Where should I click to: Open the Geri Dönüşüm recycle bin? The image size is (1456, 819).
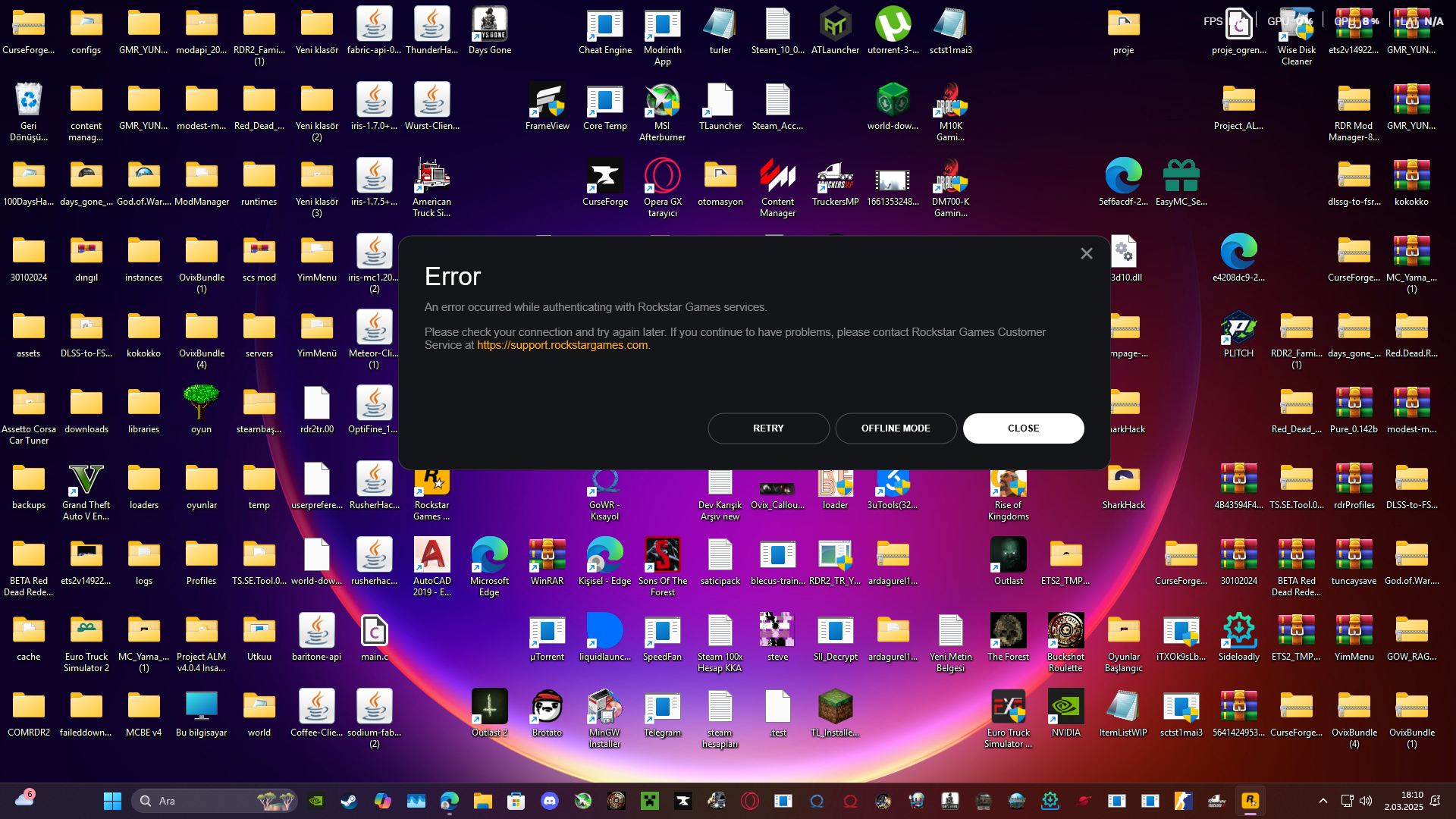(29, 112)
